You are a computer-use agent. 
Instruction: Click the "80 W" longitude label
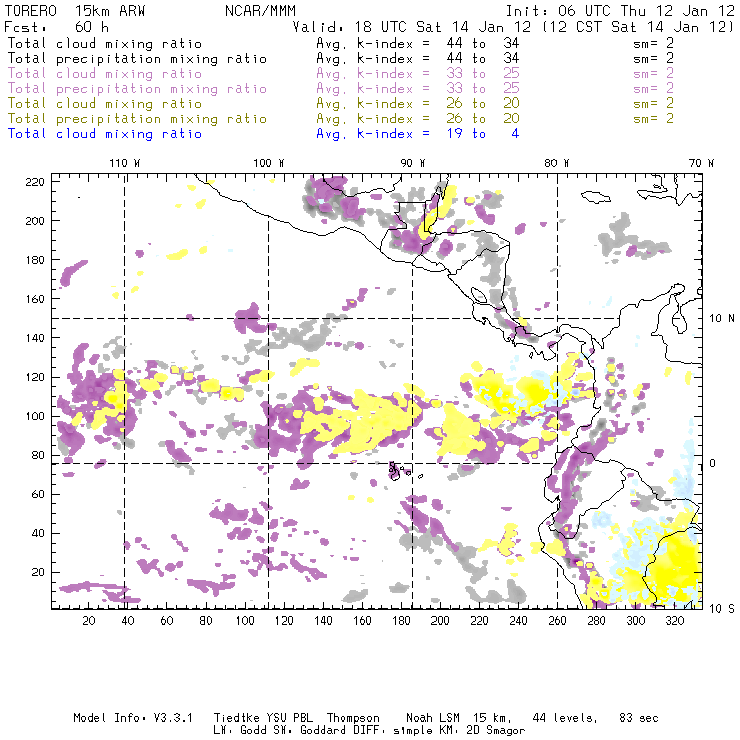pyautogui.click(x=556, y=163)
